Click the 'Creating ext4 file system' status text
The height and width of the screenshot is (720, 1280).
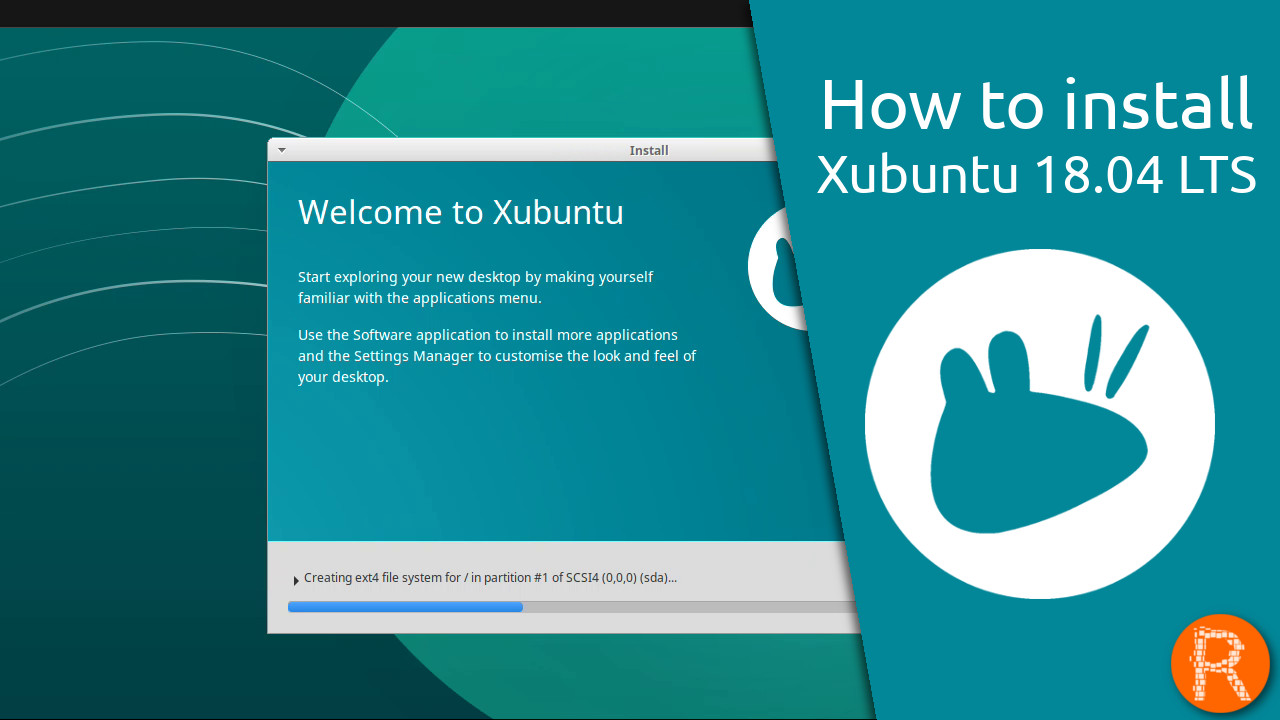(491, 578)
